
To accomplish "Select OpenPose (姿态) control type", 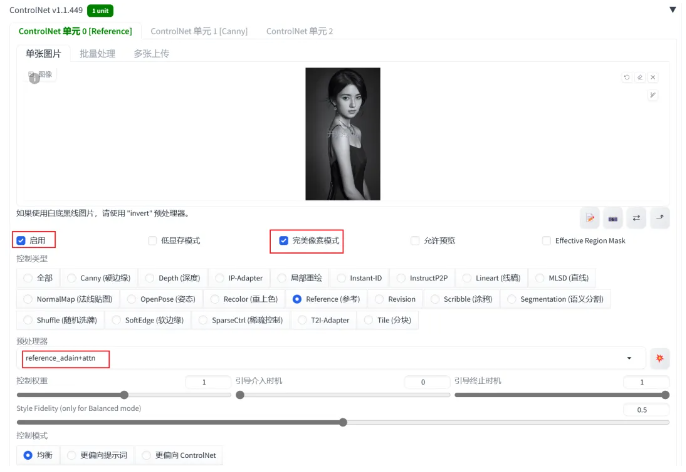I will [x=161, y=299].
